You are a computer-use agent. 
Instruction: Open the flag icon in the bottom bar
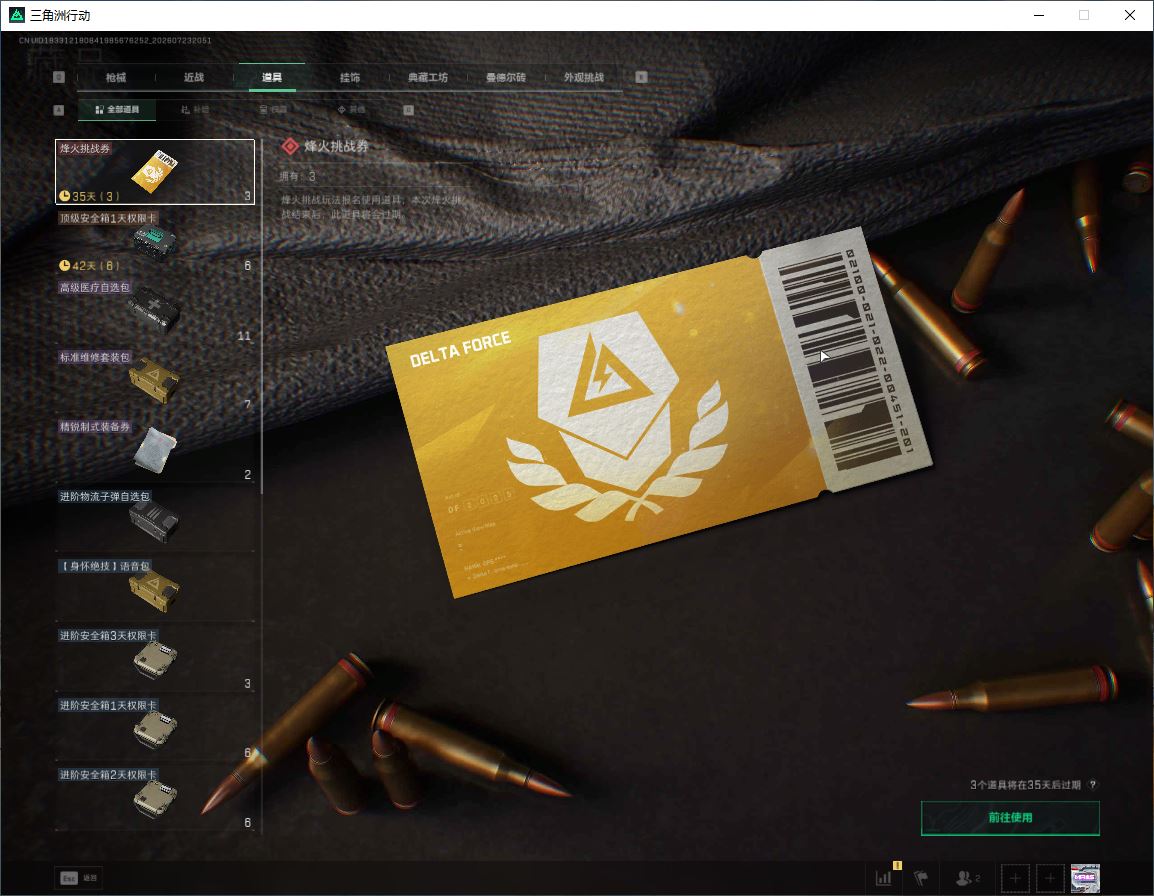coord(920,878)
